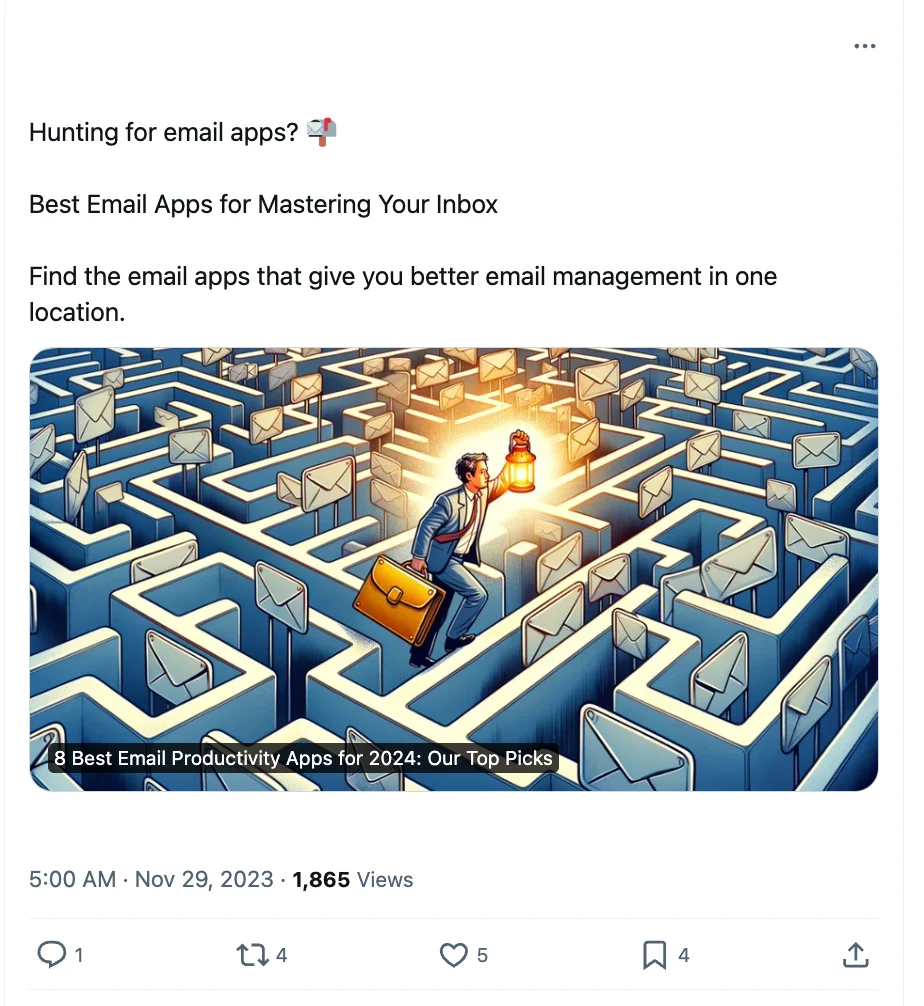
Task: Click the '8 Best Email Productivity Apps' caption
Action: (303, 758)
